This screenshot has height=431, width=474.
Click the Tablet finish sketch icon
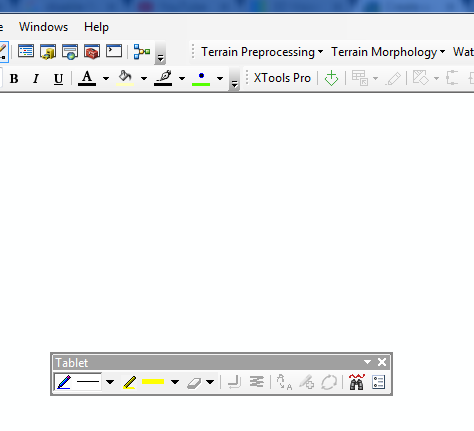point(234,382)
